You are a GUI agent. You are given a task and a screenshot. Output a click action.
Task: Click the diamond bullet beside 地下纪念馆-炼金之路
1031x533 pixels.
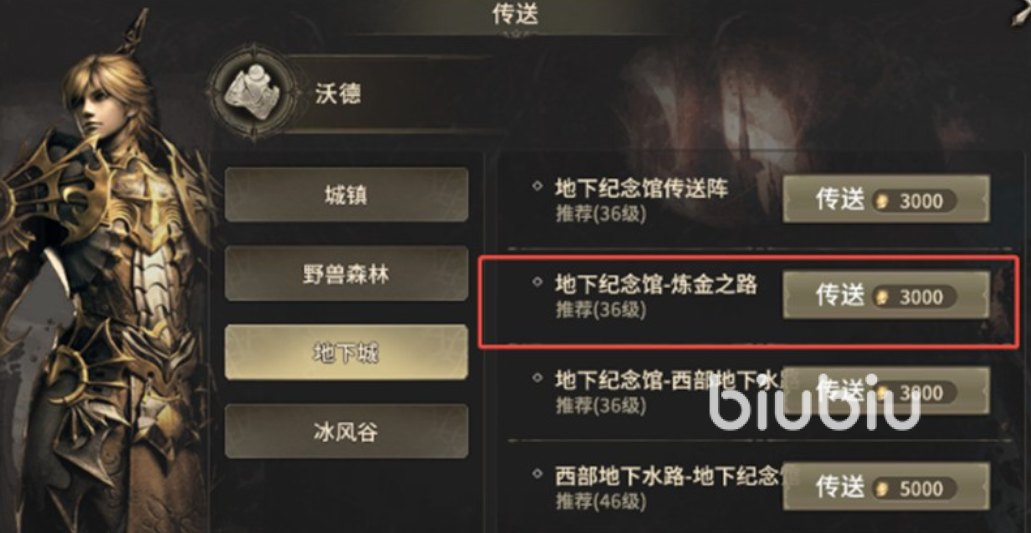(537, 282)
